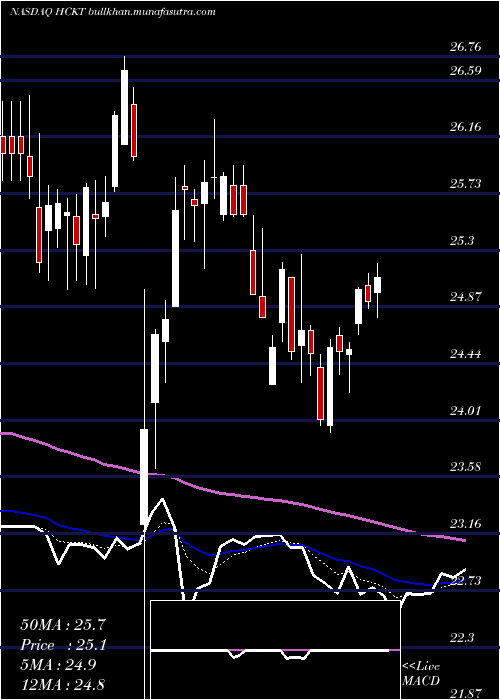Click the 22.3 price axis label
The image size is (500, 700).
461,637
